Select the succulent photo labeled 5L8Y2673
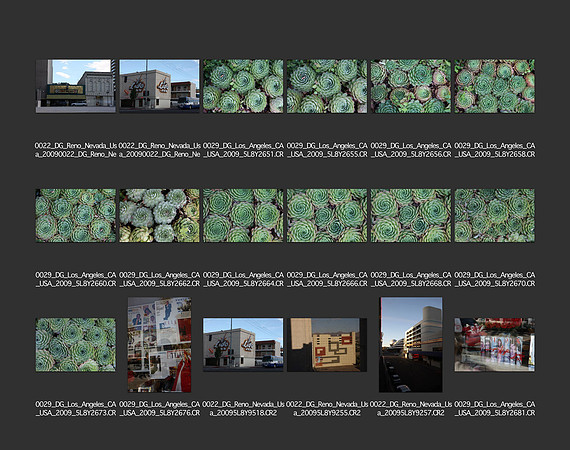The image size is (570, 450). point(76,345)
